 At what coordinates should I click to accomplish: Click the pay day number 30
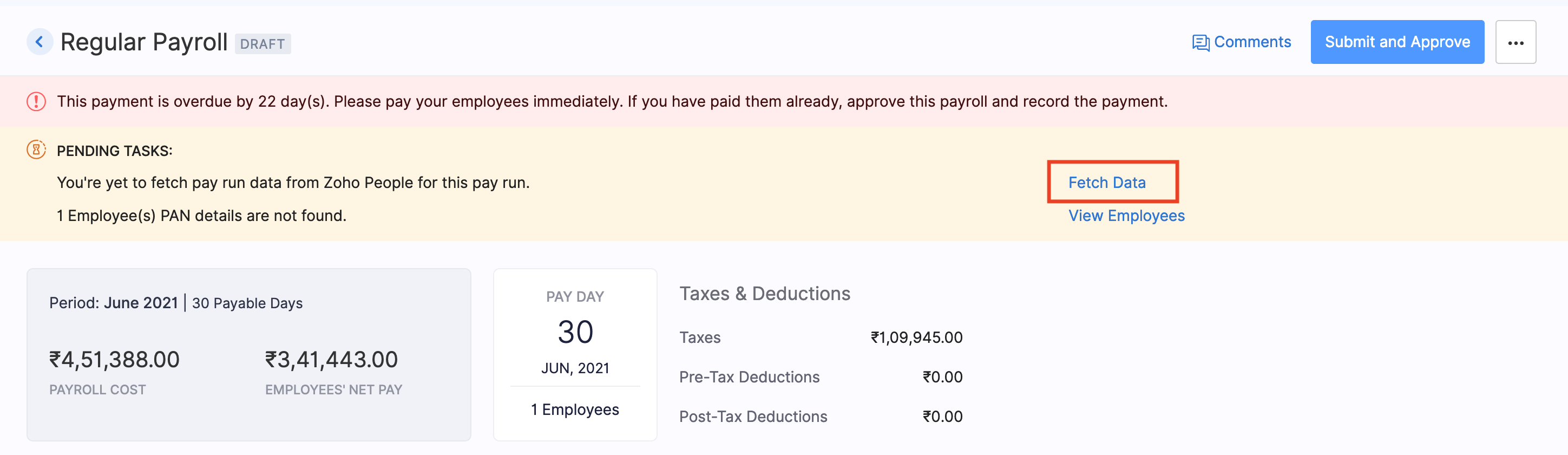(575, 332)
